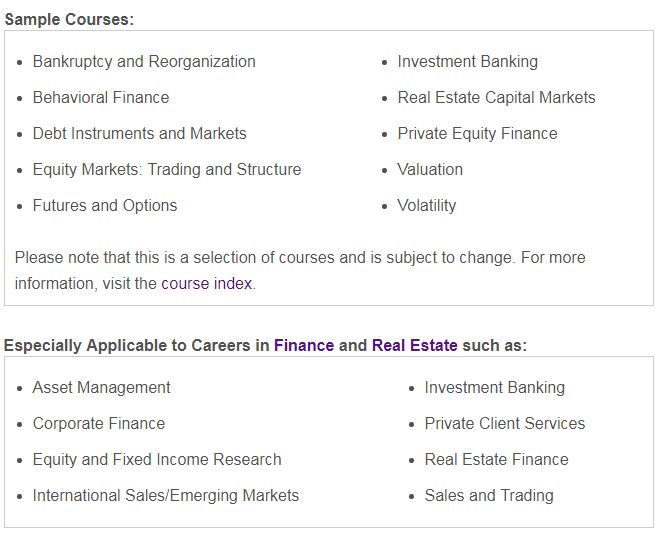The width and height of the screenshot is (661, 534).
Task: Select Asset Management career item
Action: coord(102,387)
